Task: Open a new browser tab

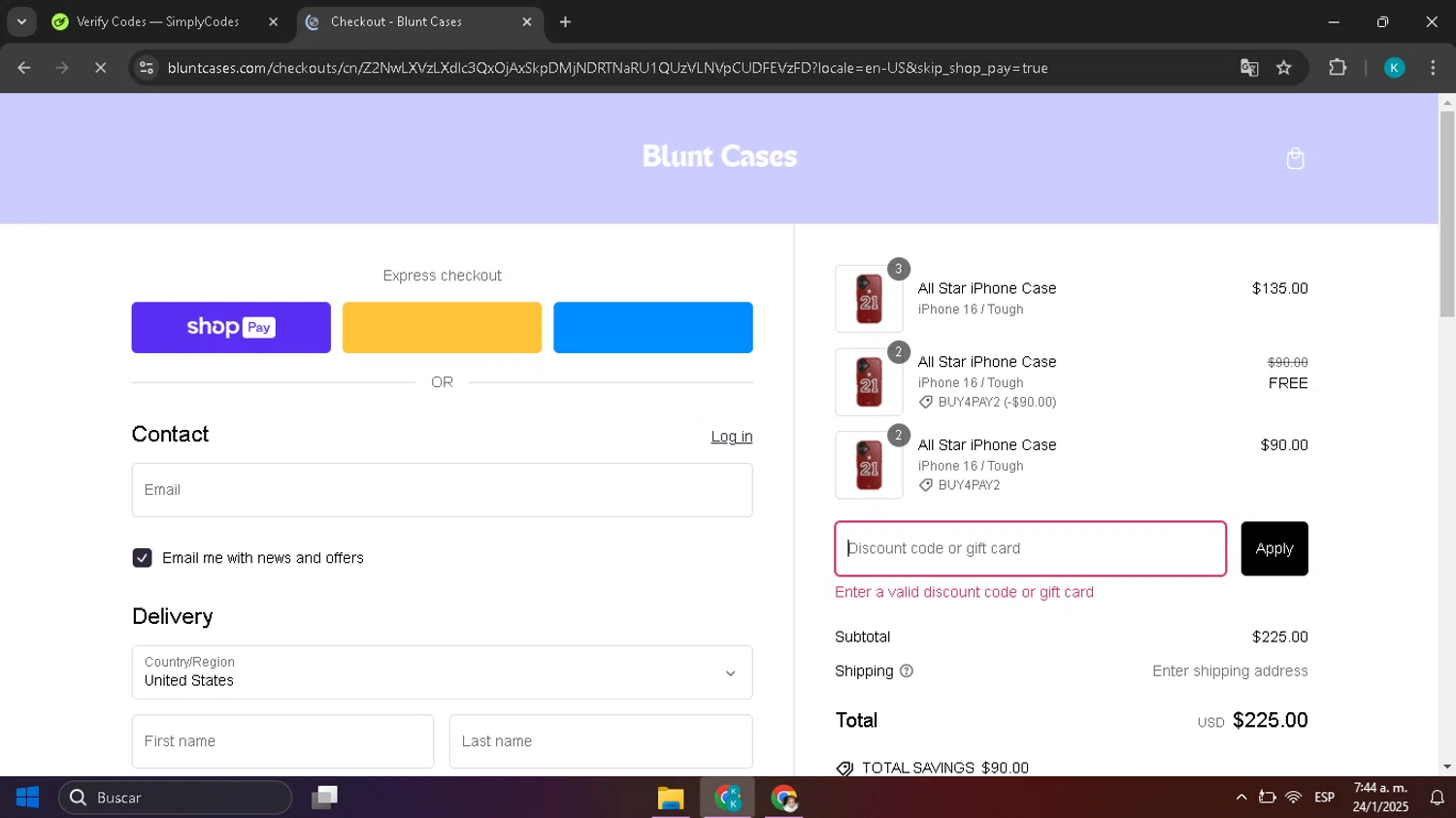Action: (565, 21)
